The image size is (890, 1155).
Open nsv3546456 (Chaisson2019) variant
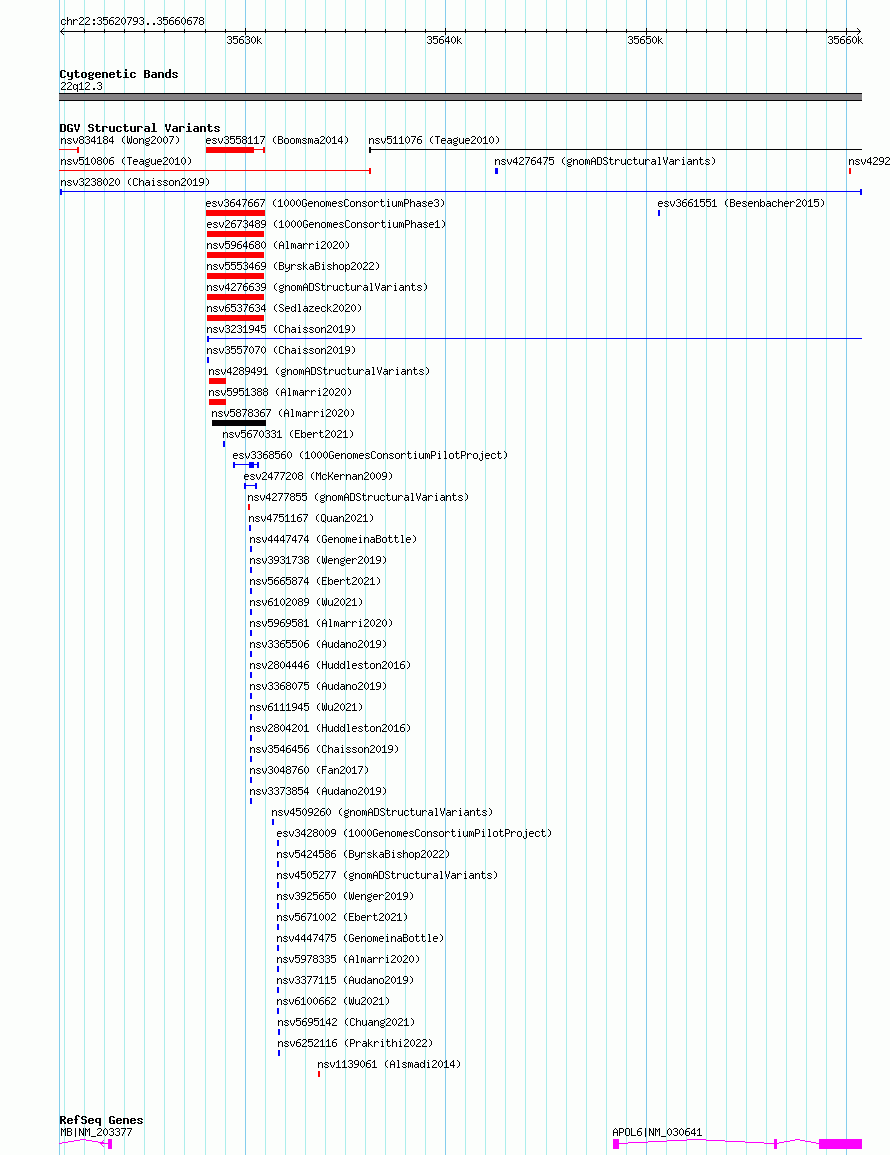tap(324, 749)
